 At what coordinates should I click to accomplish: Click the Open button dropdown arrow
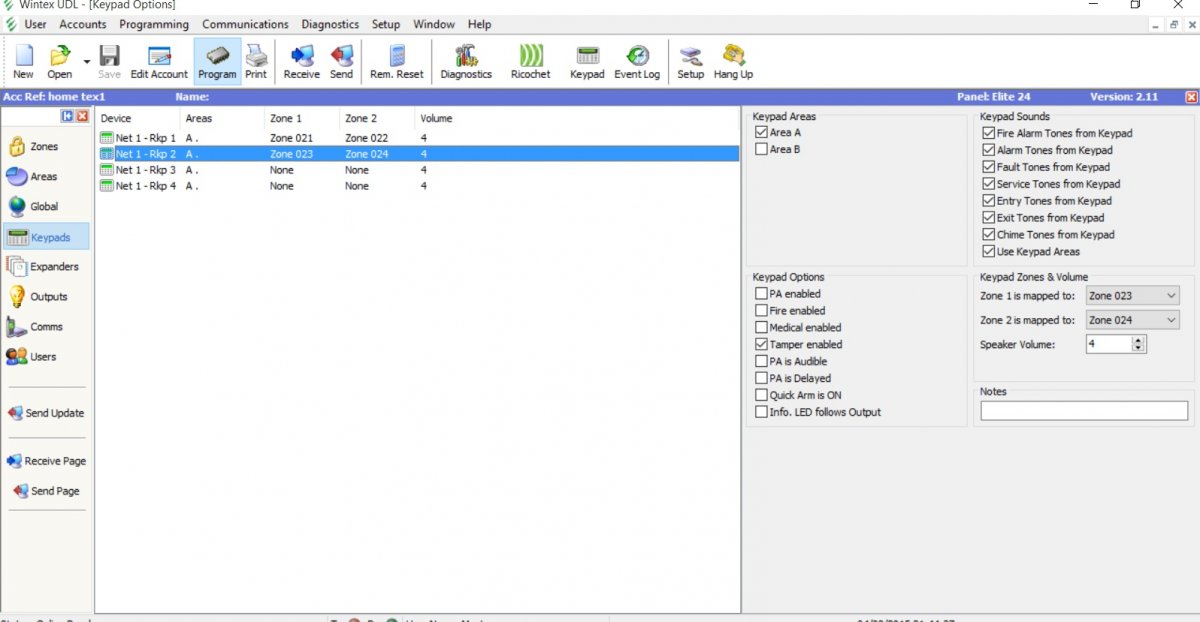87,62
